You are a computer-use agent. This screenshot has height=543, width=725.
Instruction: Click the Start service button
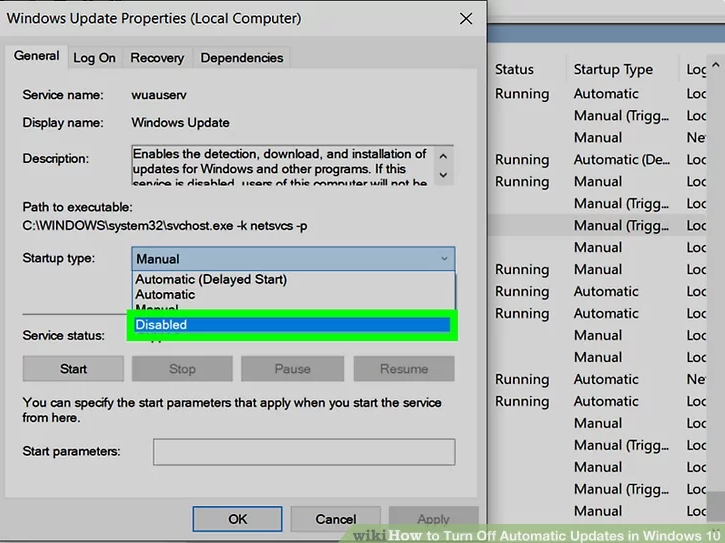(x=73, y=369)
